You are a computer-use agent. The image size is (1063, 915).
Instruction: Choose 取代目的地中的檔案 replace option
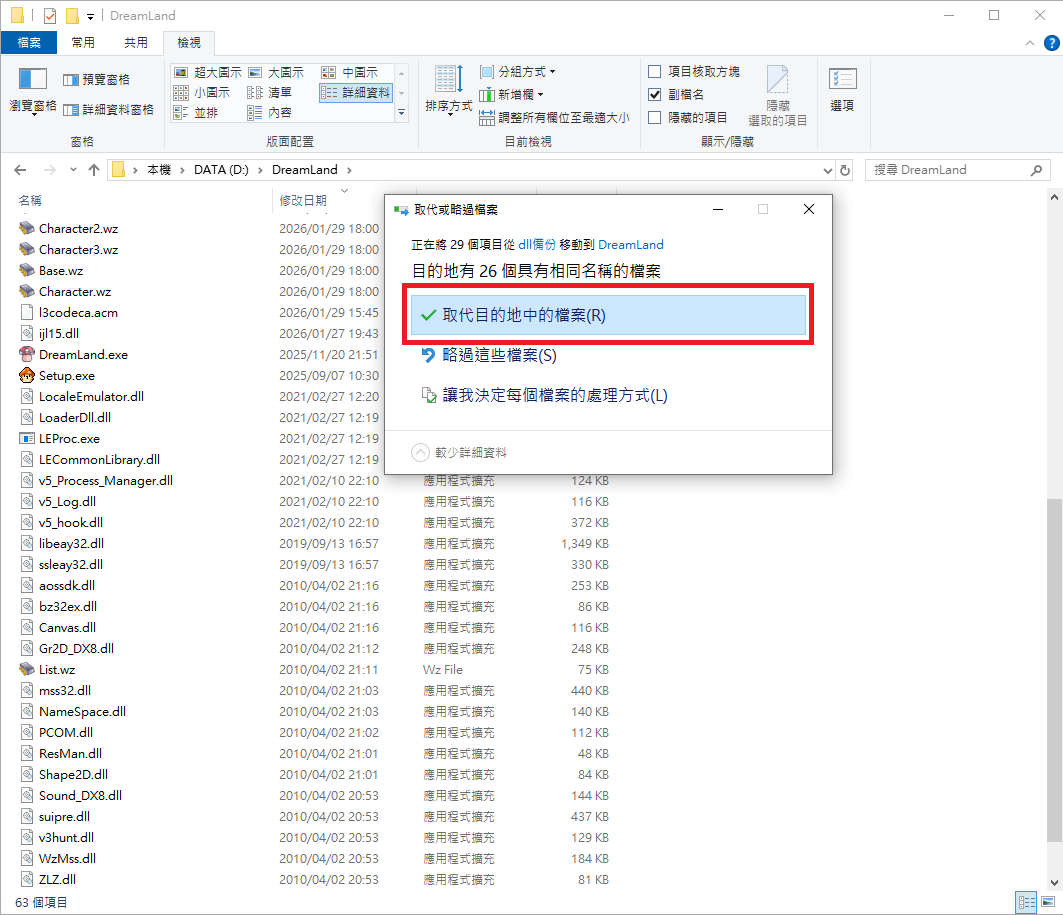608,315
